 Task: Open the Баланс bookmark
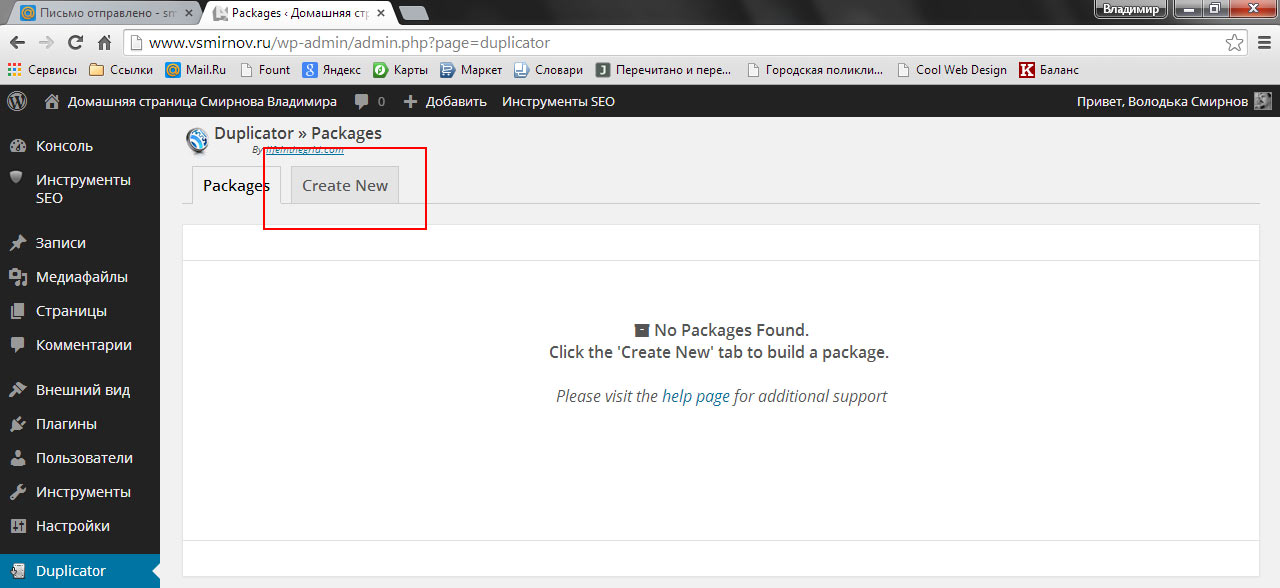coord(1049,70)
